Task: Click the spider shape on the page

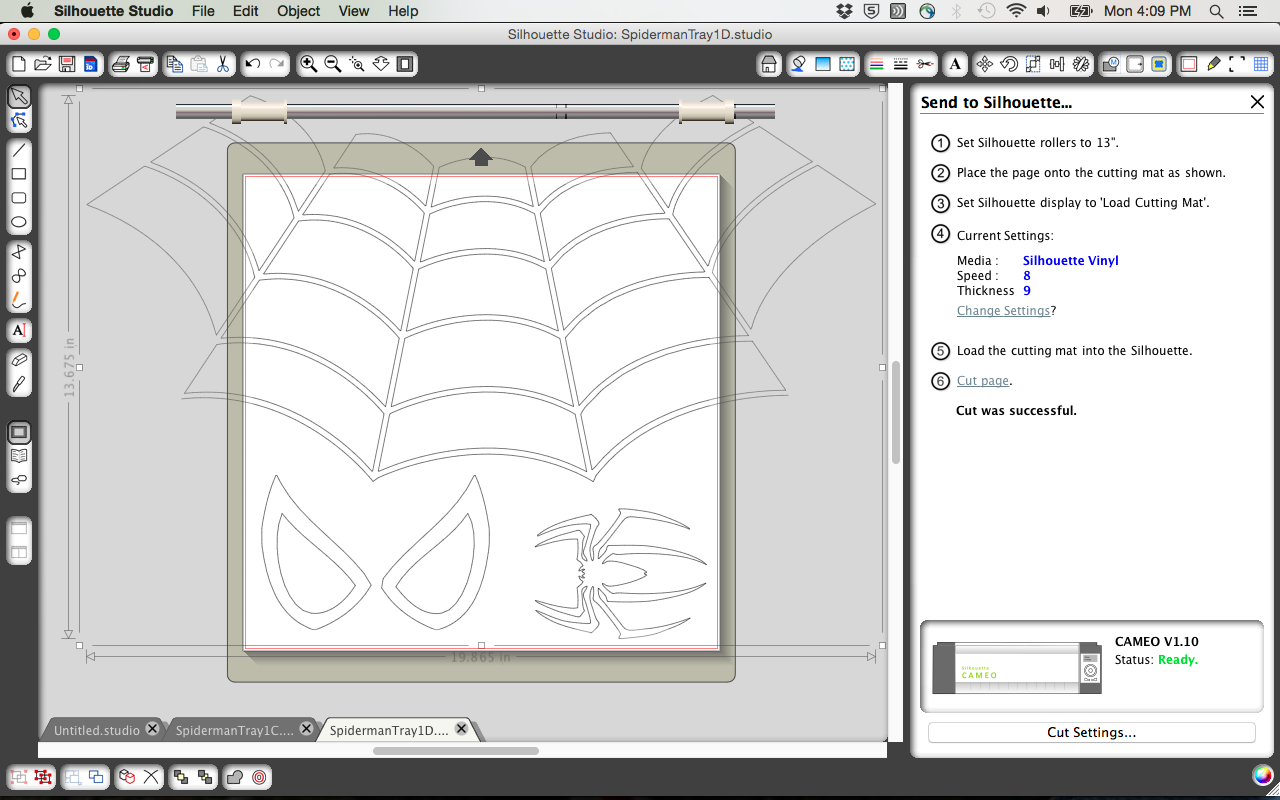Action: (620, 572)
